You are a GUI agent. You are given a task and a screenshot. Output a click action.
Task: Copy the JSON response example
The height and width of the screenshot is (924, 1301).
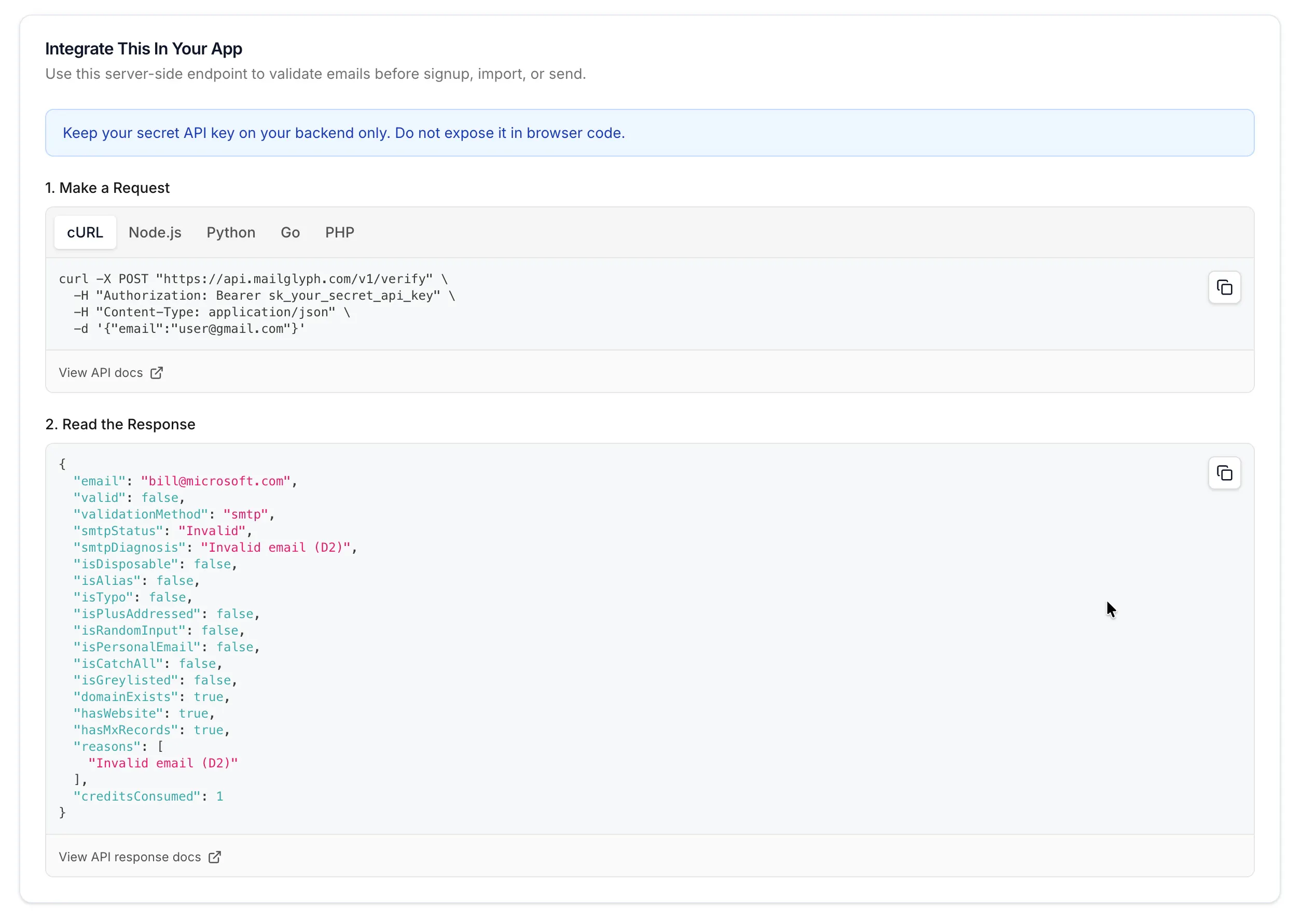tap(1224, 473)
